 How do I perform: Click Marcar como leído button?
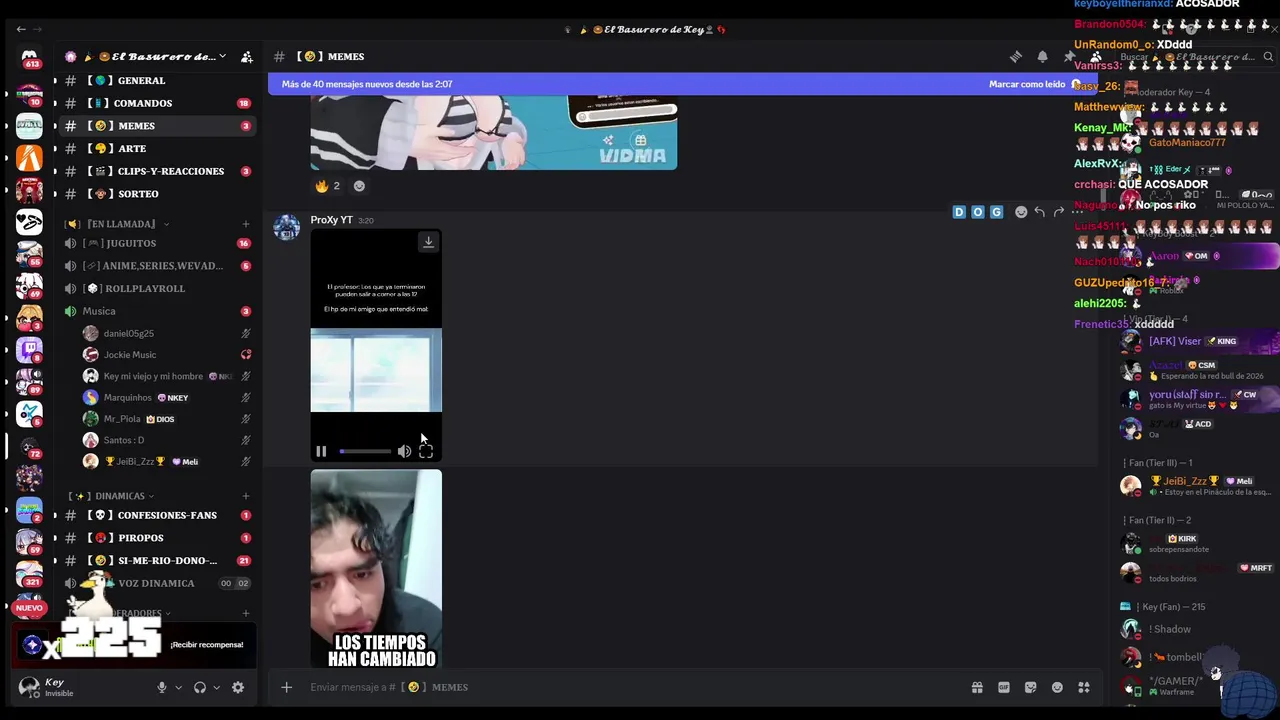coord(1034,84)
